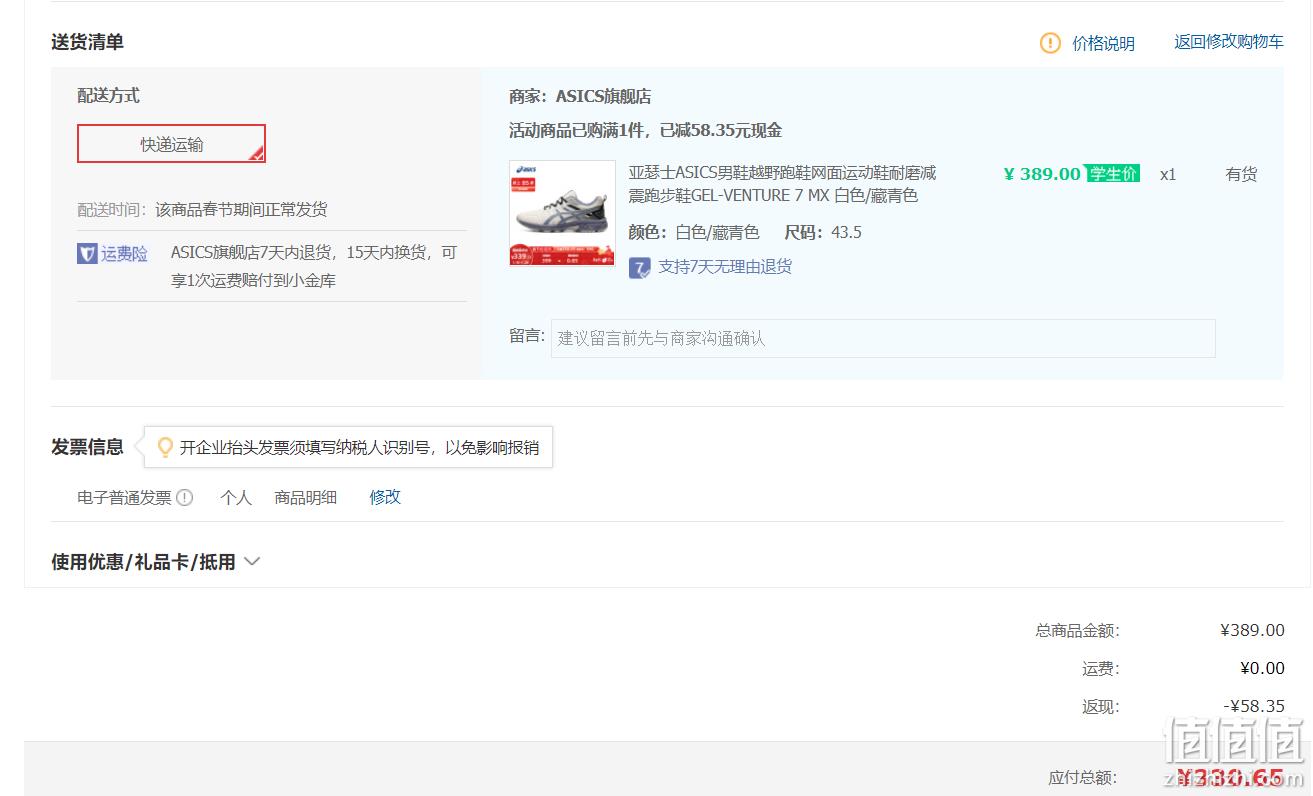Open the 支持7天无理由退货 return policy link
This screenshot has height=796, width=1313.
coord(725,267)
